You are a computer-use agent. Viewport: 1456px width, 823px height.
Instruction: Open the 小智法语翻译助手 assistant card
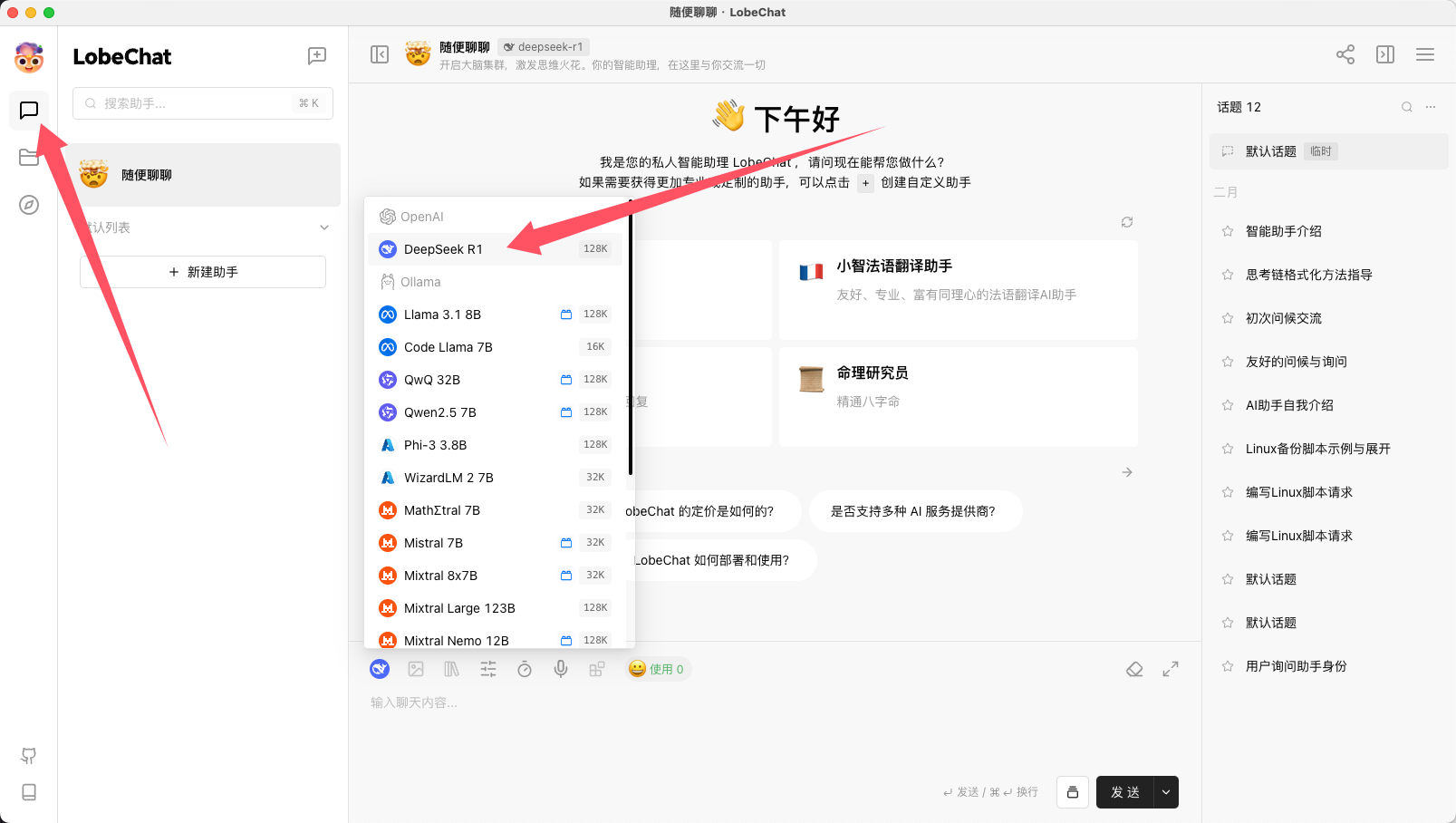point(959,289)
